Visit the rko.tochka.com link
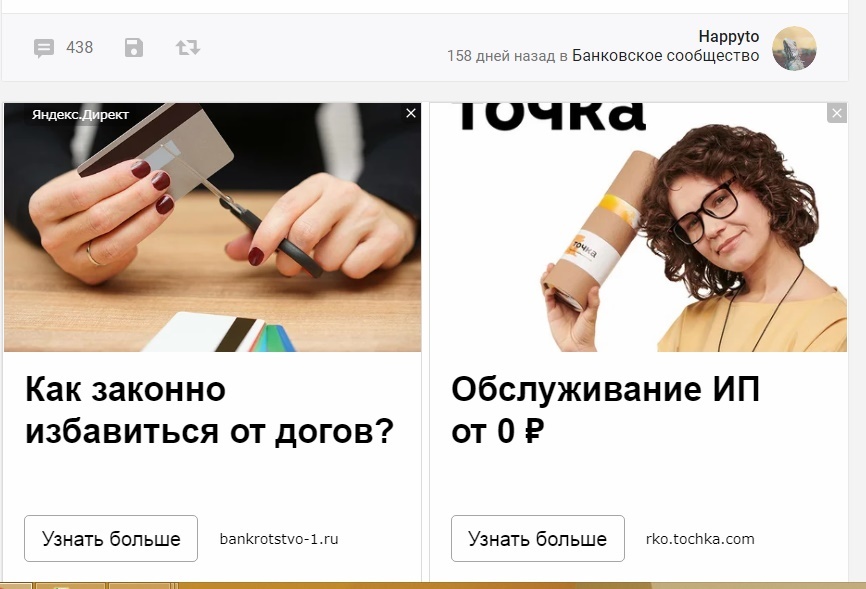 (x=700, y=539)
